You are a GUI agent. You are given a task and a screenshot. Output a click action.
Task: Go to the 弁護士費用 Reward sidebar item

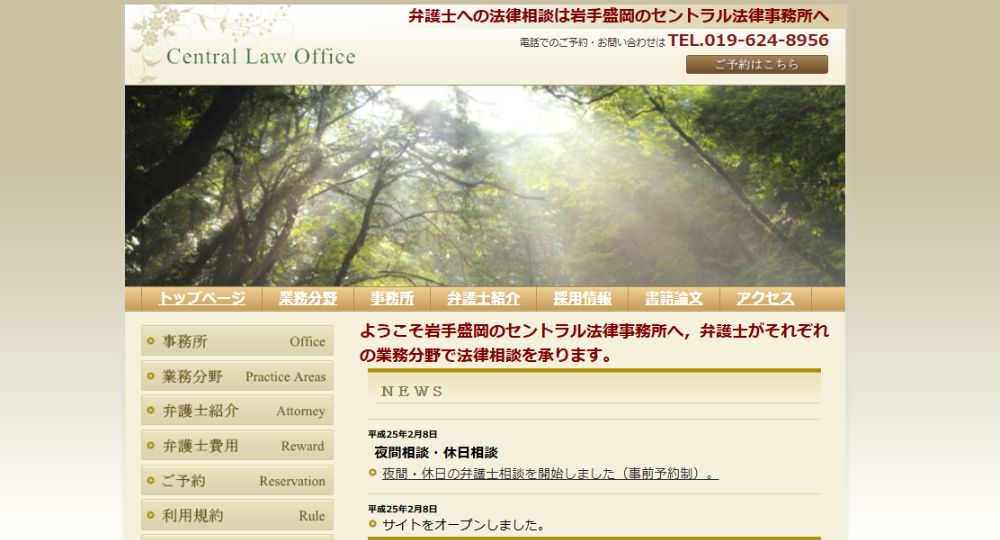237,446
